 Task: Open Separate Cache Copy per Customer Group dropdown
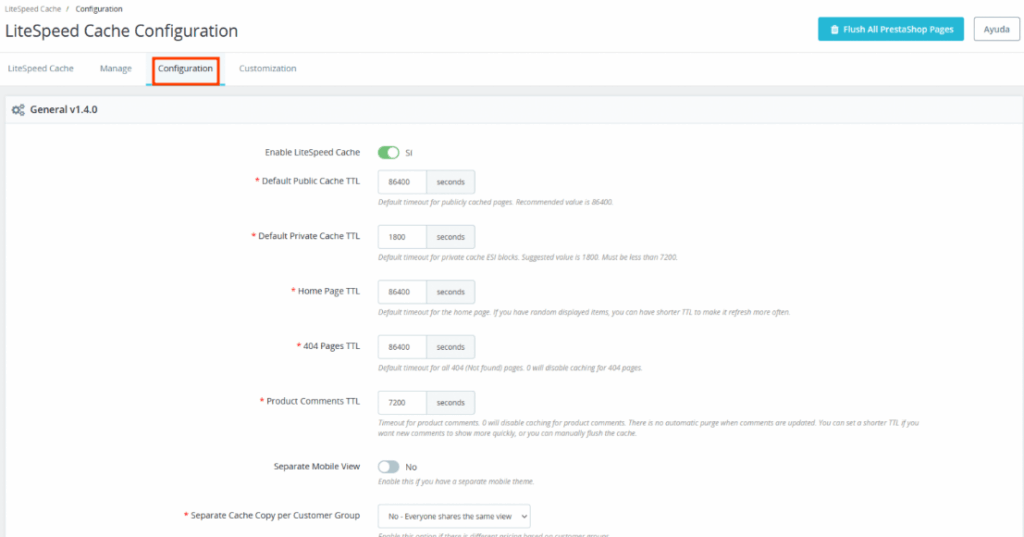pyautogui.click(x=454, y=516)
